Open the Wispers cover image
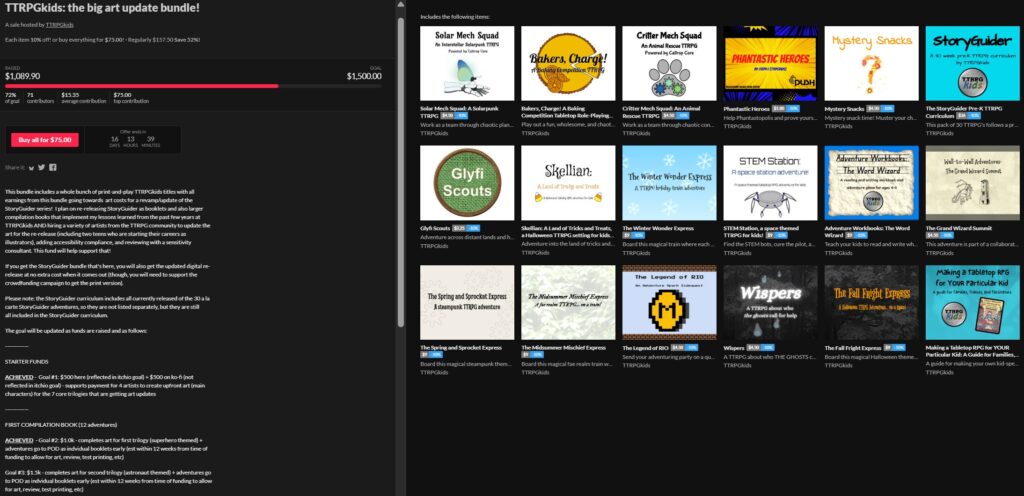The image size is (1024, 496). (x=771, y=302)
